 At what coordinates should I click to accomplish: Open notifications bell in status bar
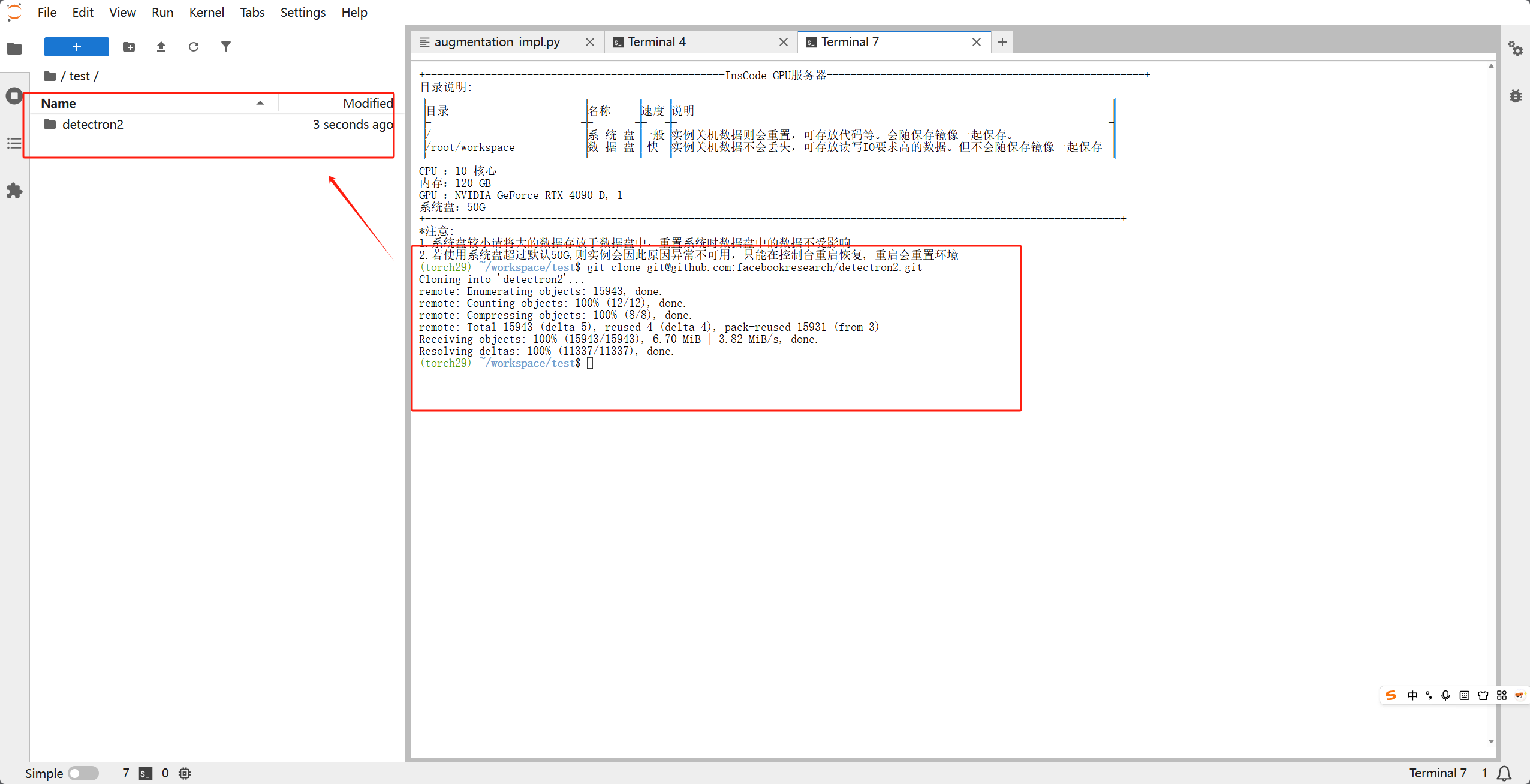pos(1504,773)
